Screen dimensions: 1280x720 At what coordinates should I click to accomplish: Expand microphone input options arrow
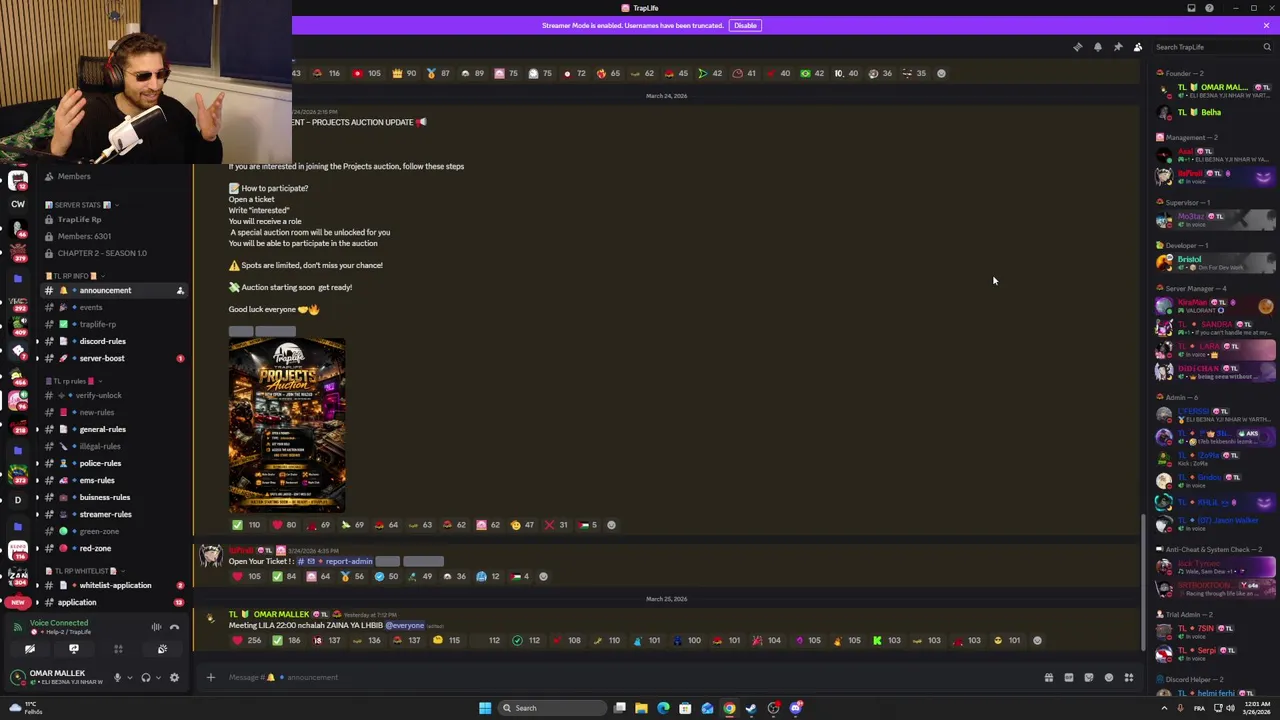(x=129, y=677)
